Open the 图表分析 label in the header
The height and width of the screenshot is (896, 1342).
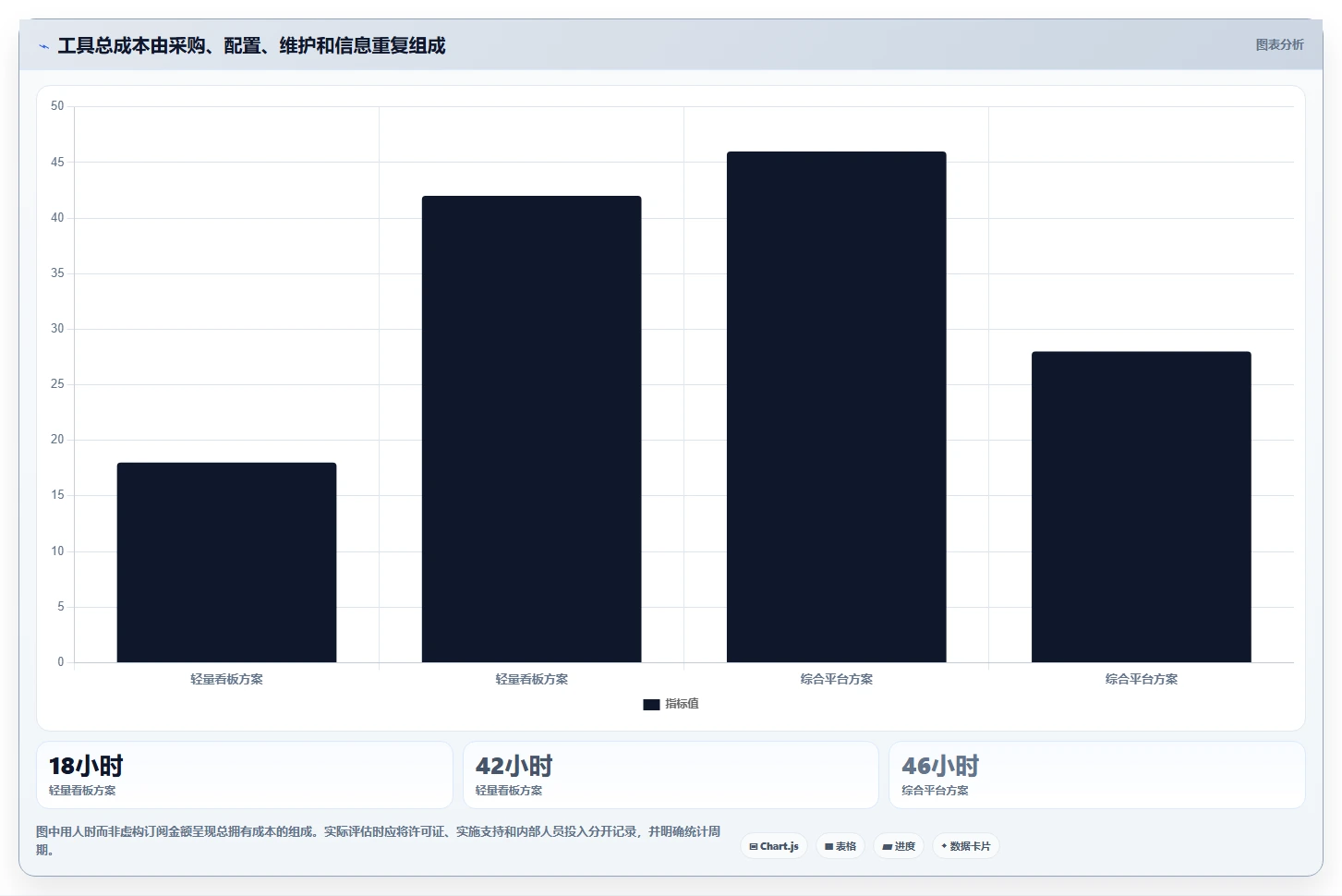tap(1279, 44)
